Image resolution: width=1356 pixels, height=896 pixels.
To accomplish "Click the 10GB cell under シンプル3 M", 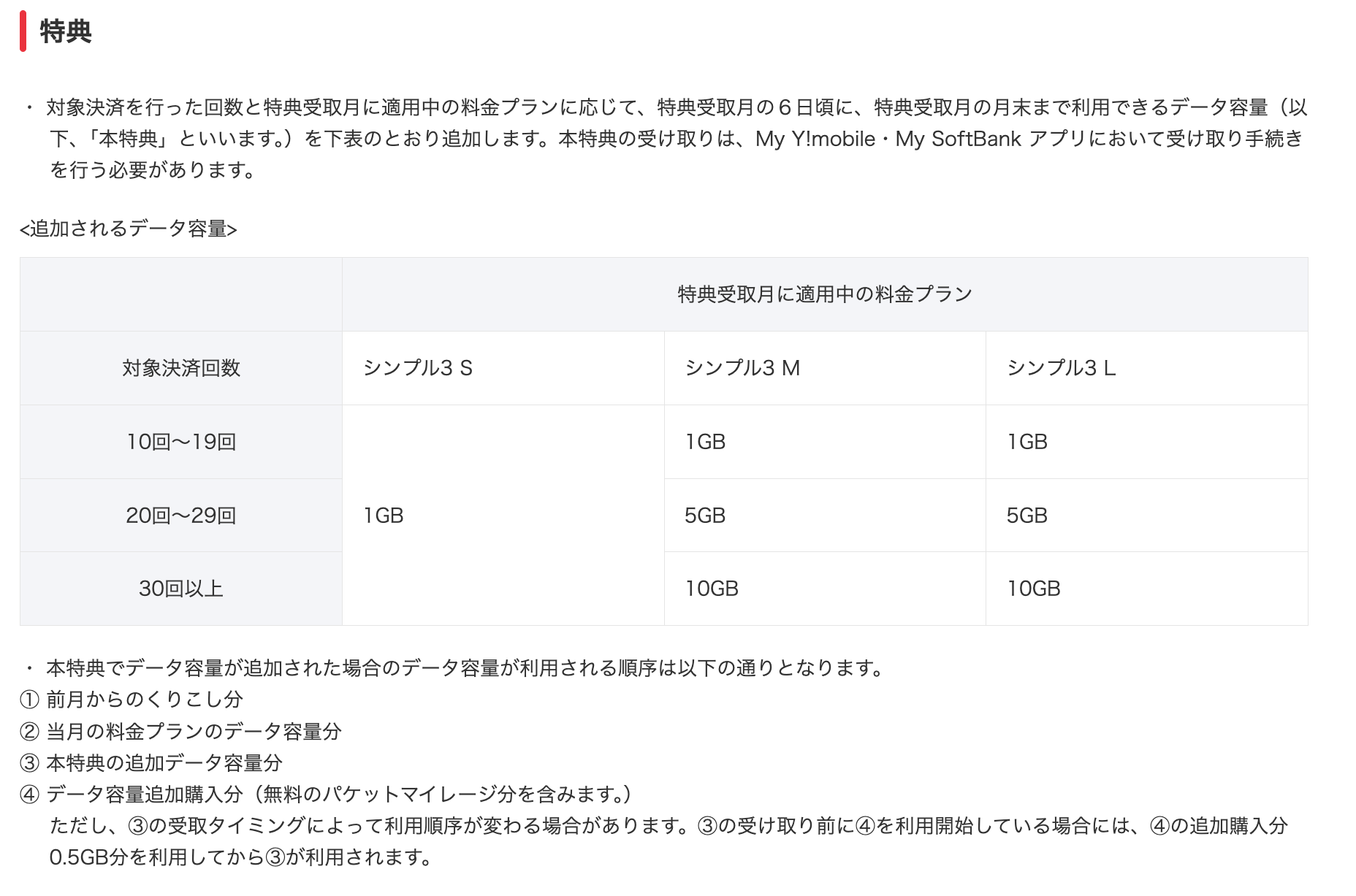I will [x=712, y=589].
